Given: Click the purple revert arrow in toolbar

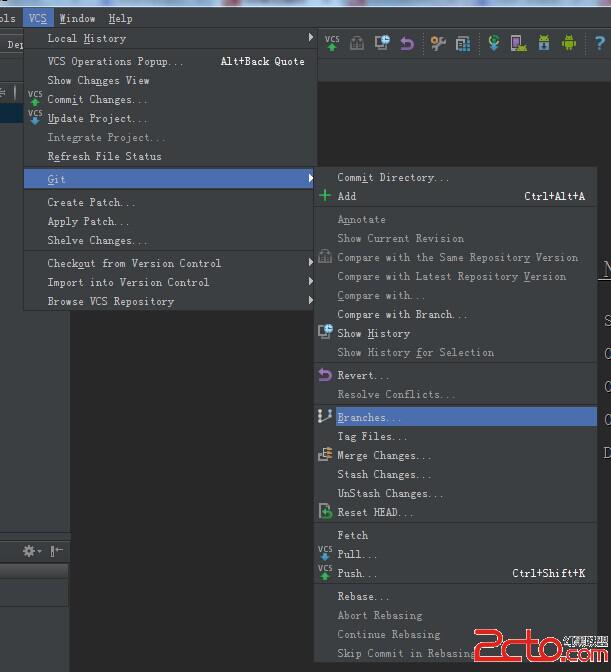Looking at the screenshot, I should pyautogui.click(x=407, y=43).
